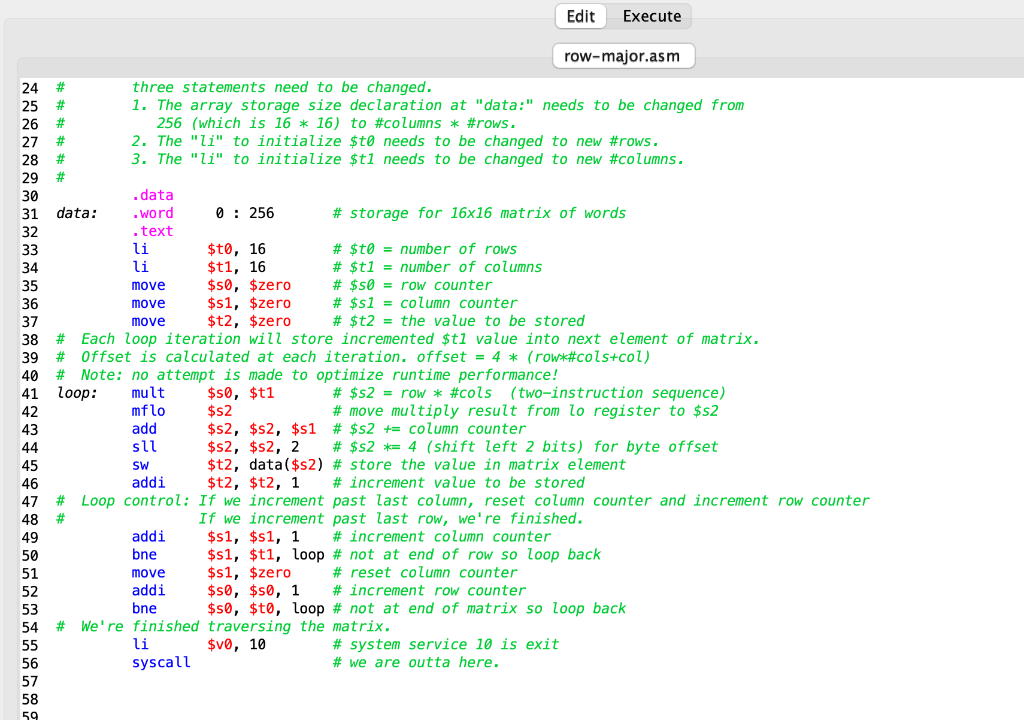Click the syscall instruction on line 56

pos(161,662)
